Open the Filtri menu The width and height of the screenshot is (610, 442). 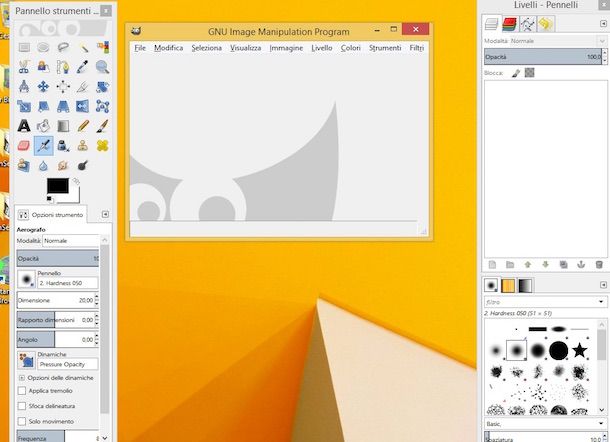(x=417, y=48)
